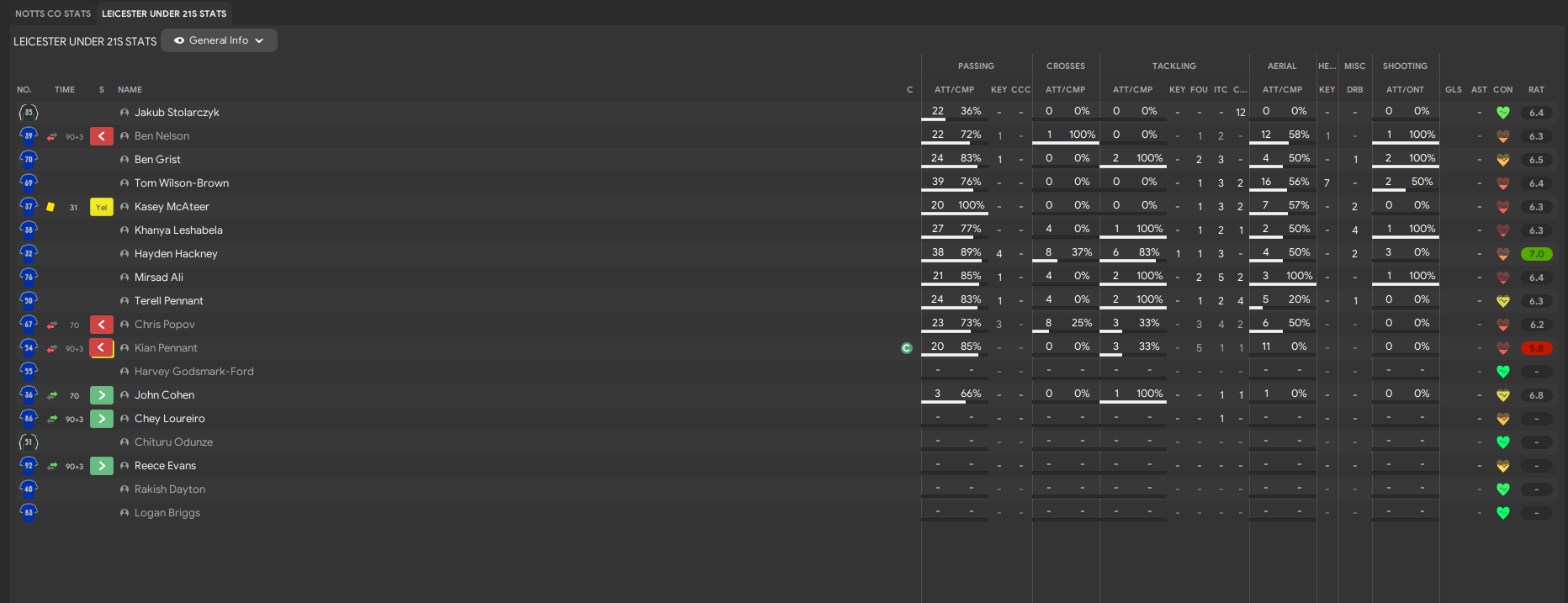Click John Cohen's substituted-on green arrow
This screenshot has height=603, width=1568.
tap(102, 395)
